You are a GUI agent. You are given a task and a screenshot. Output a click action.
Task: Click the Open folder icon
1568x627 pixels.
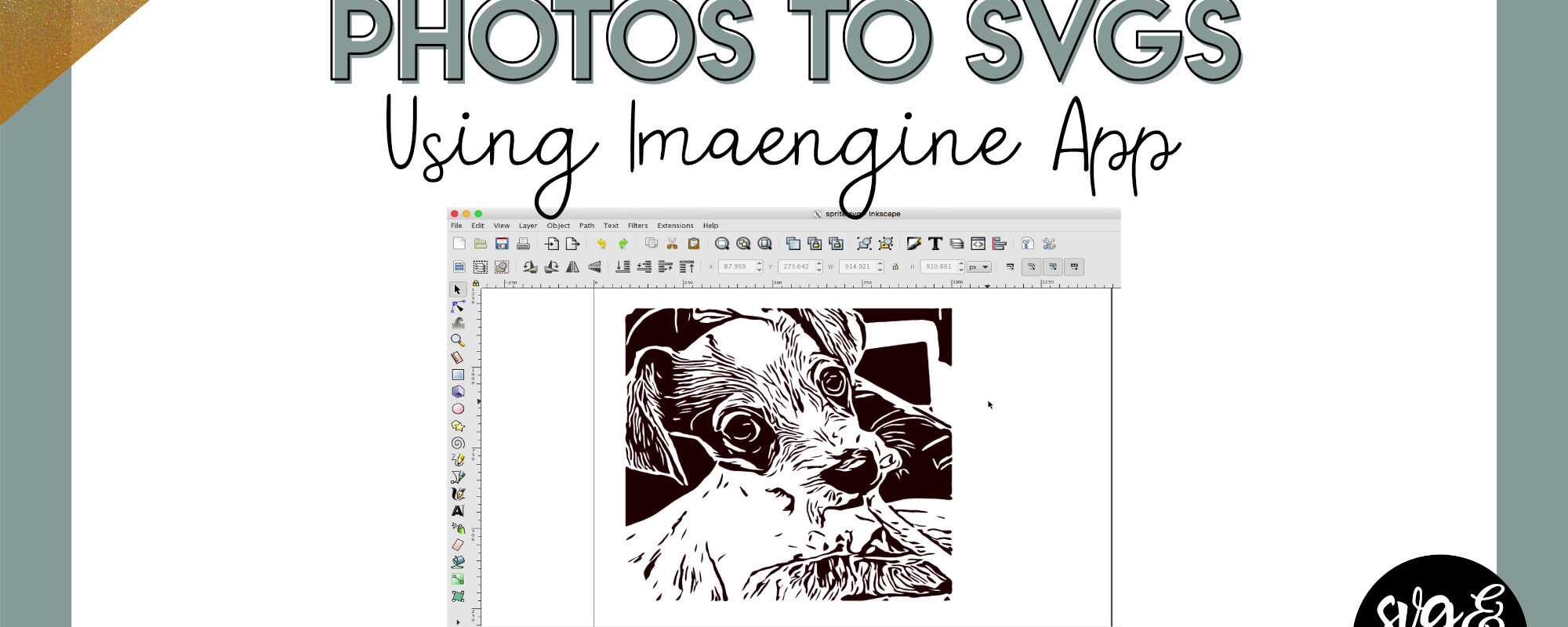tap(481, 244)
